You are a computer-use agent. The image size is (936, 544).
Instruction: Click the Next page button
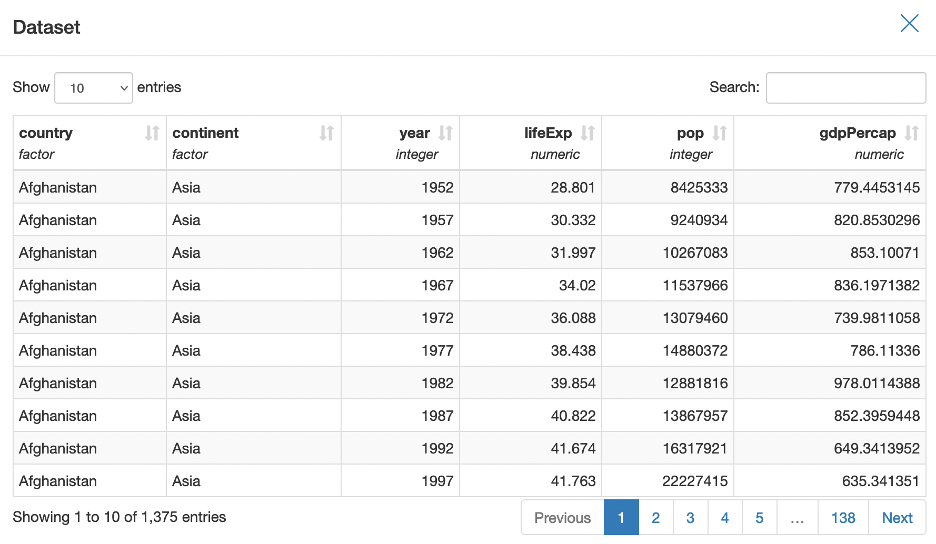tap(897, 518)
